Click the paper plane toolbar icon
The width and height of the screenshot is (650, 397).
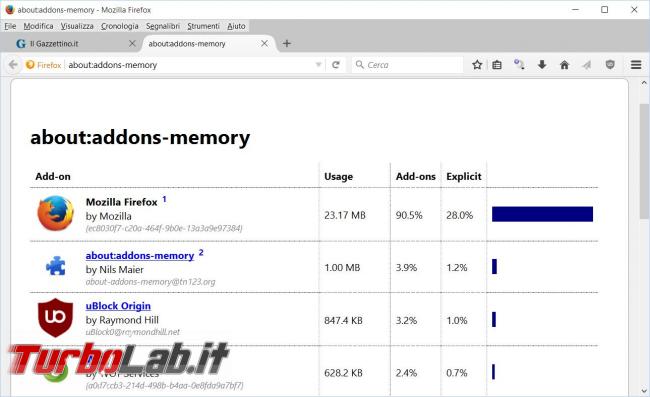586,65
